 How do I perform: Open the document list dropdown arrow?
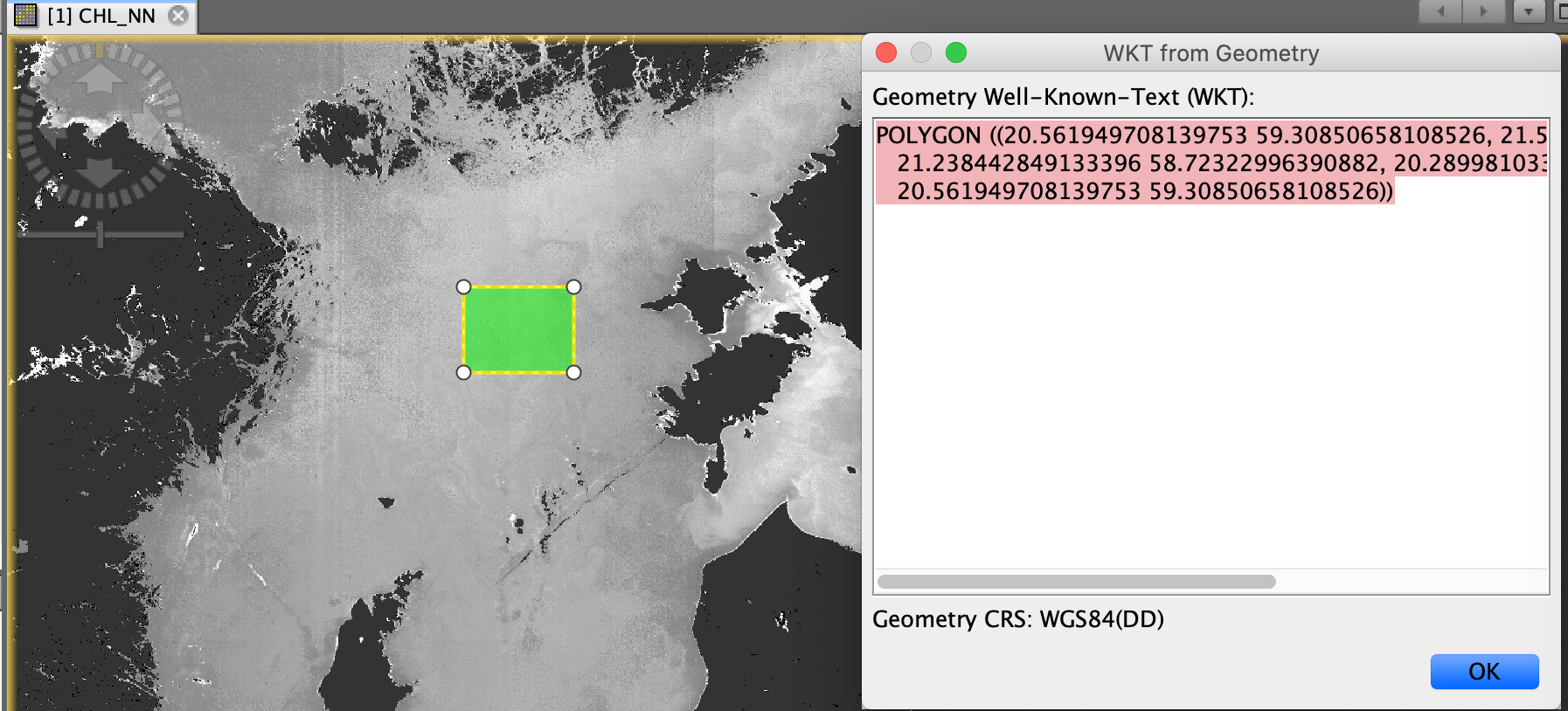pos(1529,11)
